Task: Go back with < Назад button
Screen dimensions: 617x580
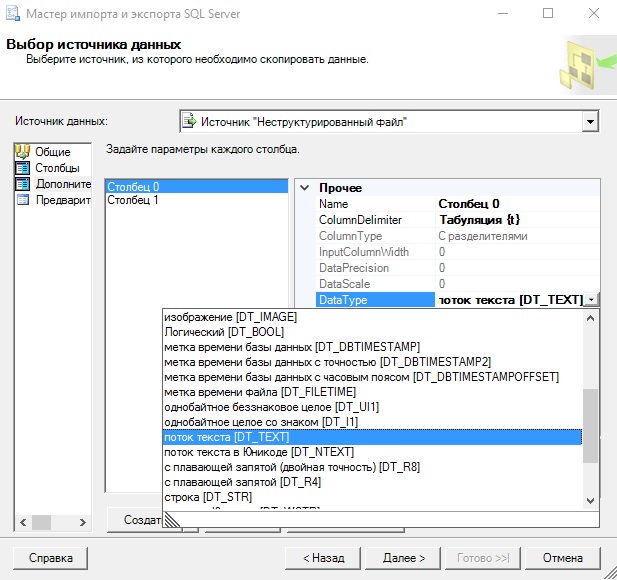Action: pyautogui.click(x=323, y=558)
